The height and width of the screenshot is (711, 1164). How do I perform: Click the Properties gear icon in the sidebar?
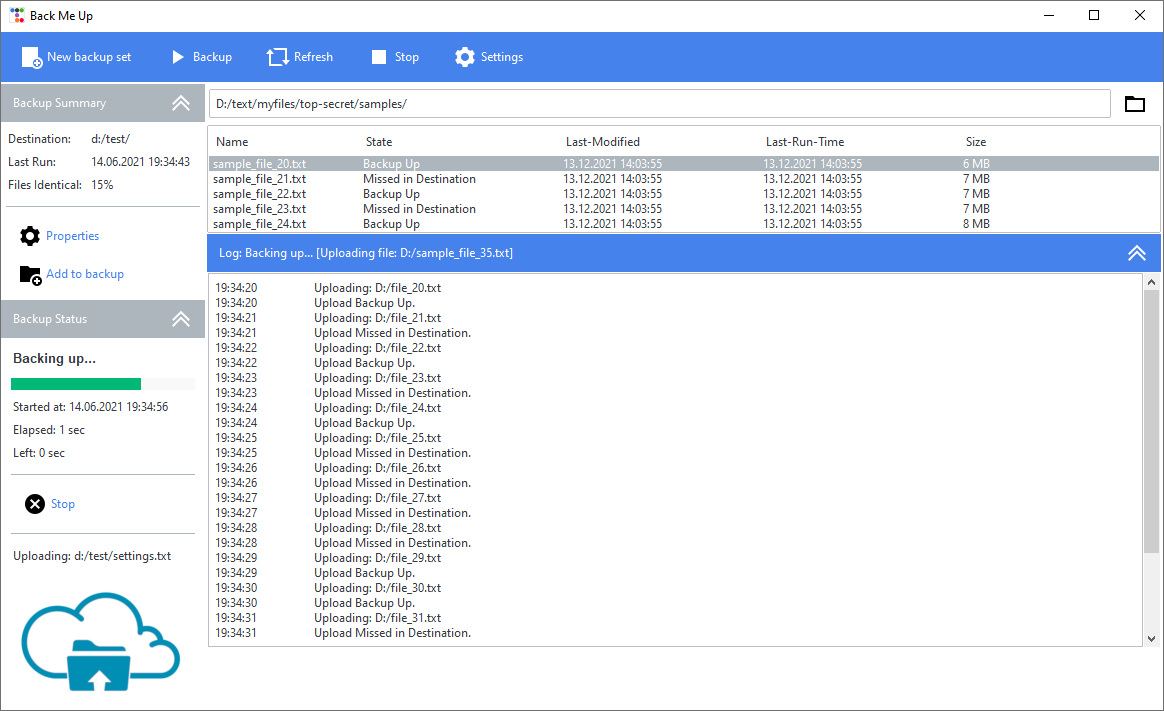29,236
